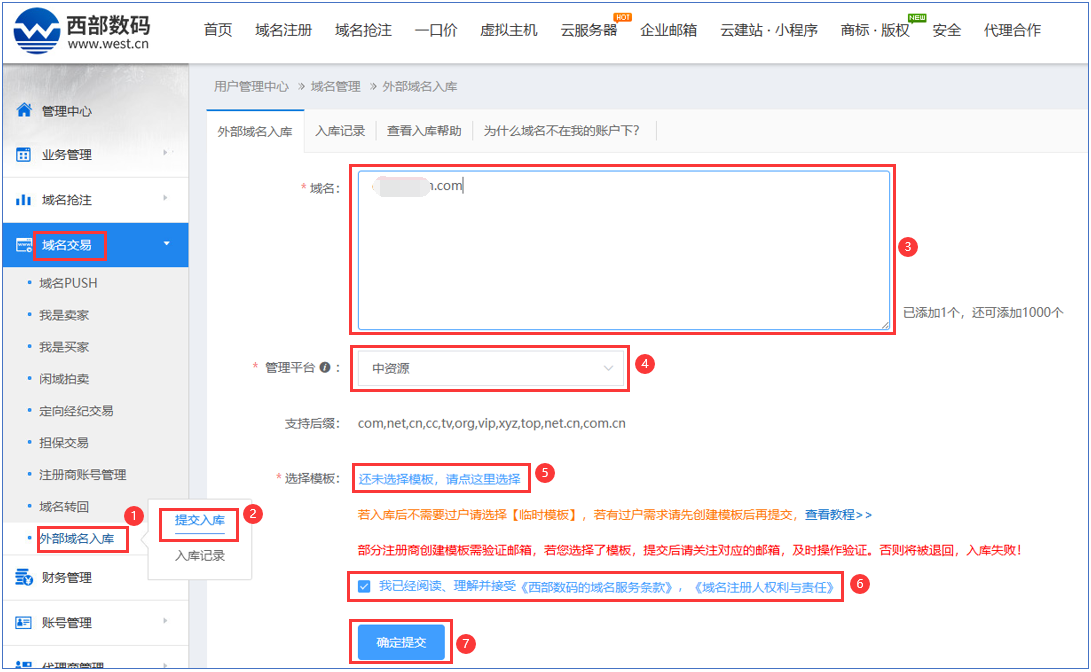Open the 管理平台 dropdown showing 中资源
This screenshot has height=672, width=1091.
[x=491, y=369]
